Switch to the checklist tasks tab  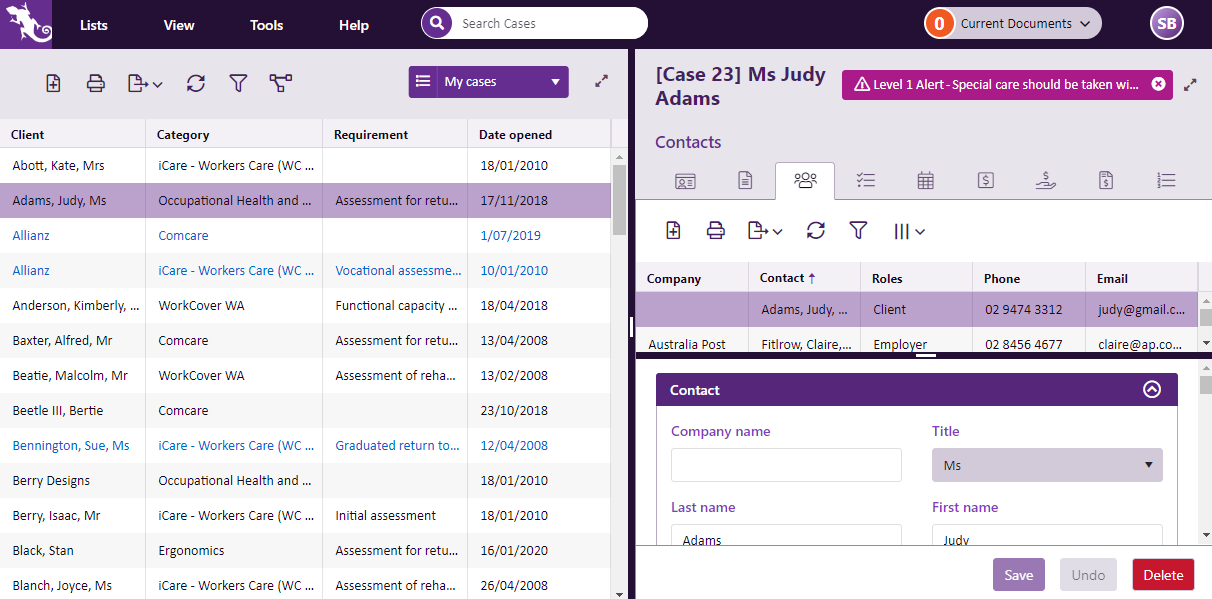click(866, 181)
